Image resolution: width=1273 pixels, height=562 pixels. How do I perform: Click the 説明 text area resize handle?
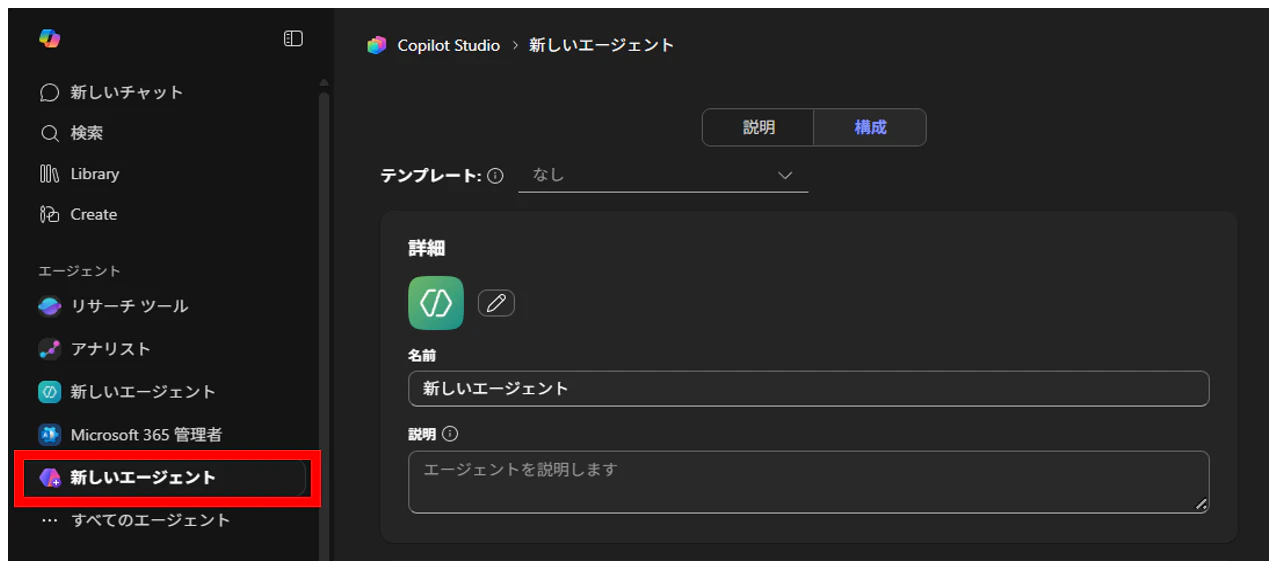pyautogui.click(x=1201, y=505)
